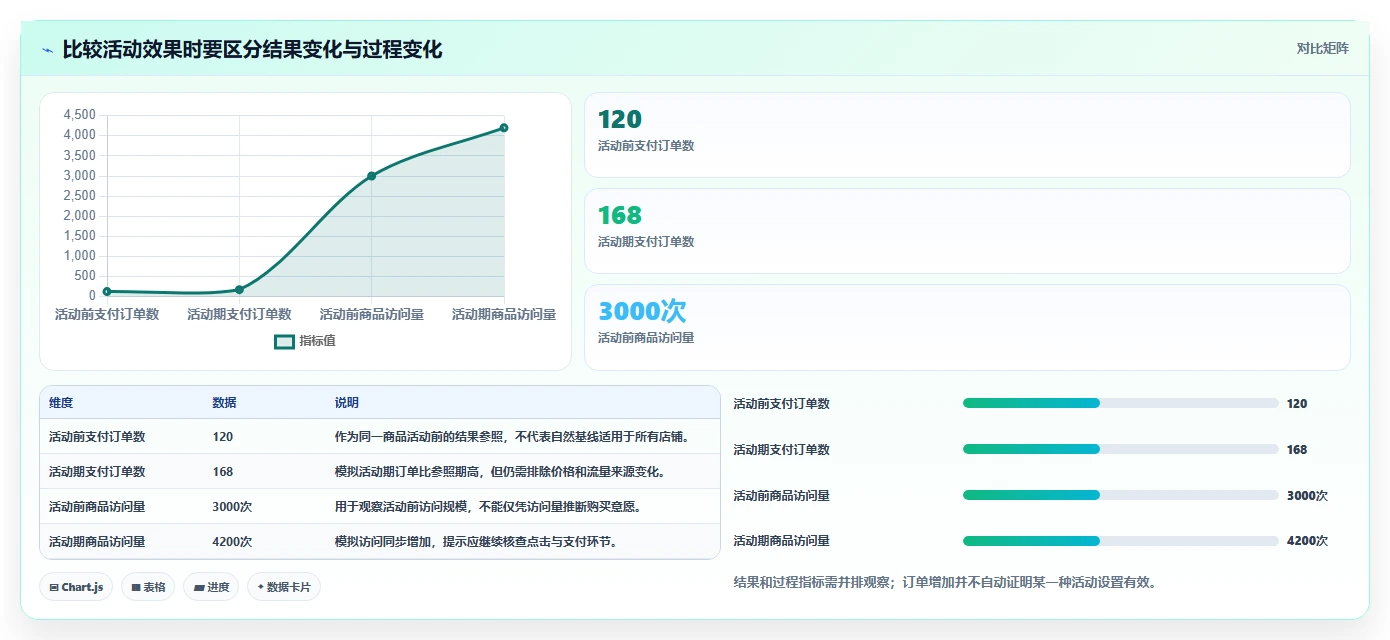Image resolution: width=1390 pixels, height=640 pixels.
Task: Click progress bar for 活动前支付订单数
Action: point(1120,403)
